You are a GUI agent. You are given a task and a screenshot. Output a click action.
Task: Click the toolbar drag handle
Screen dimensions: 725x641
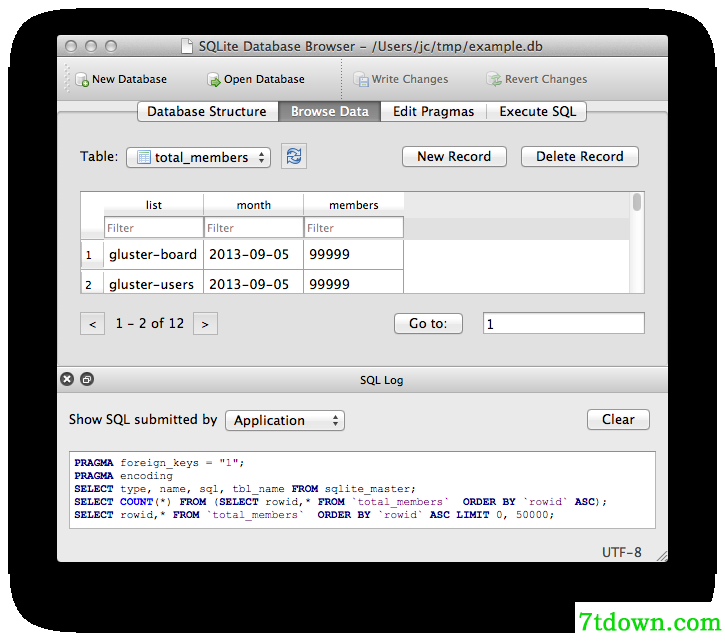(67, 78)
